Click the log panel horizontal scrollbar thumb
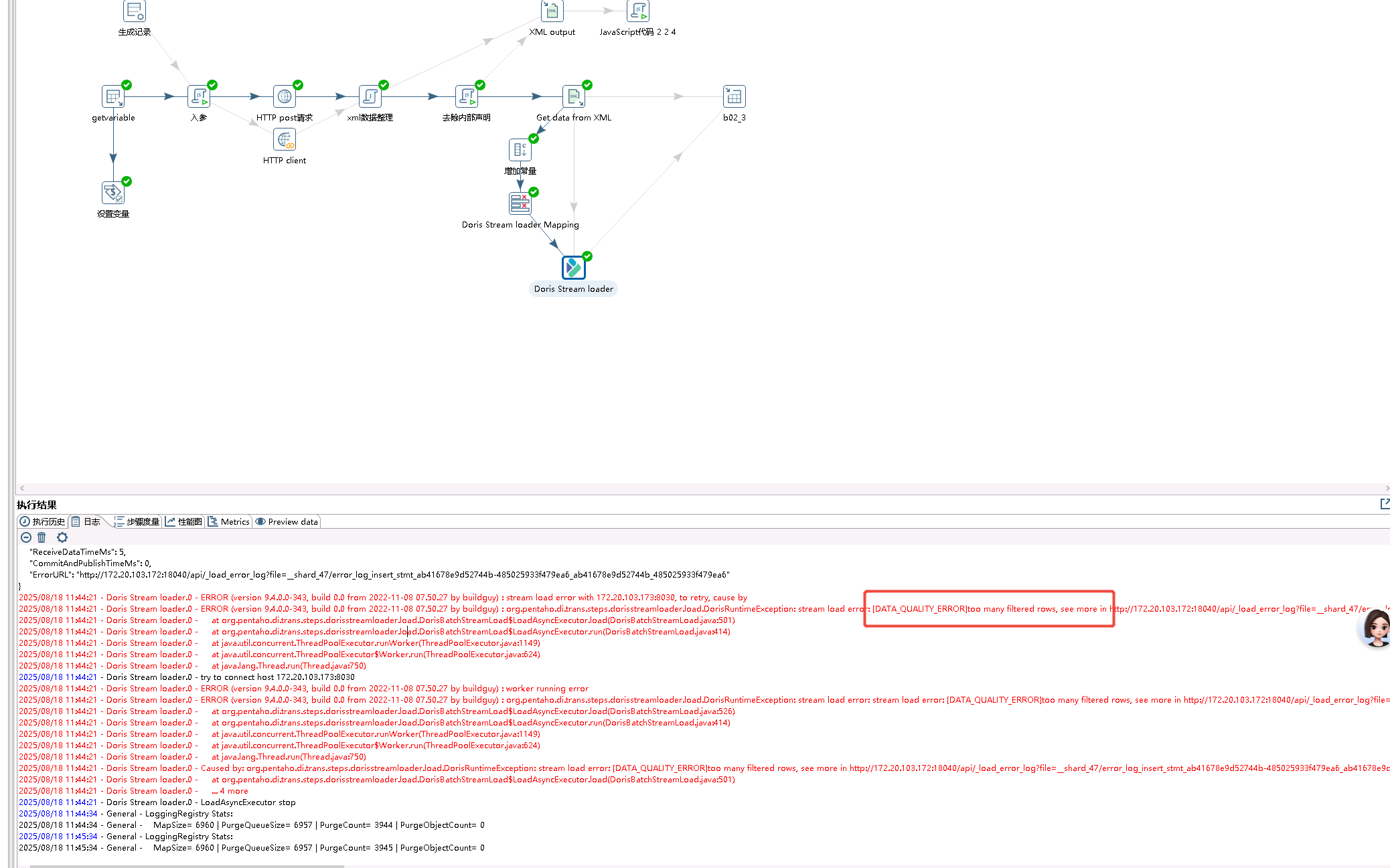The width and height of the screenshot is (1390, 868). [187, 866]
